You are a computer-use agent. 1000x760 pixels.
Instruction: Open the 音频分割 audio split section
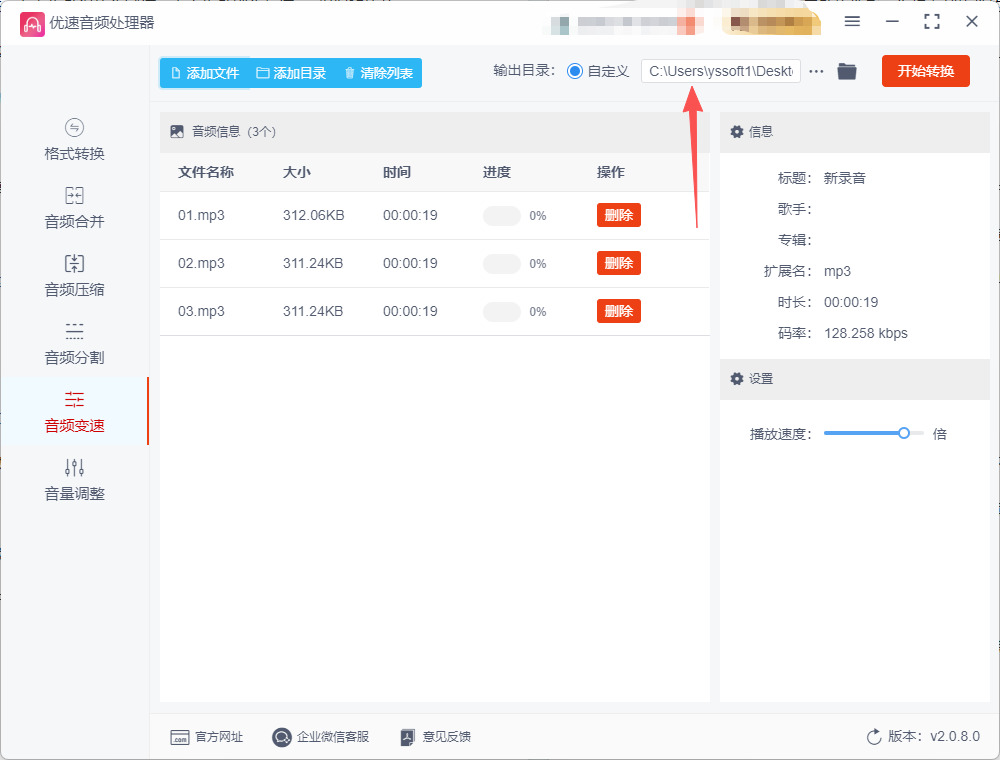point(74,344)
